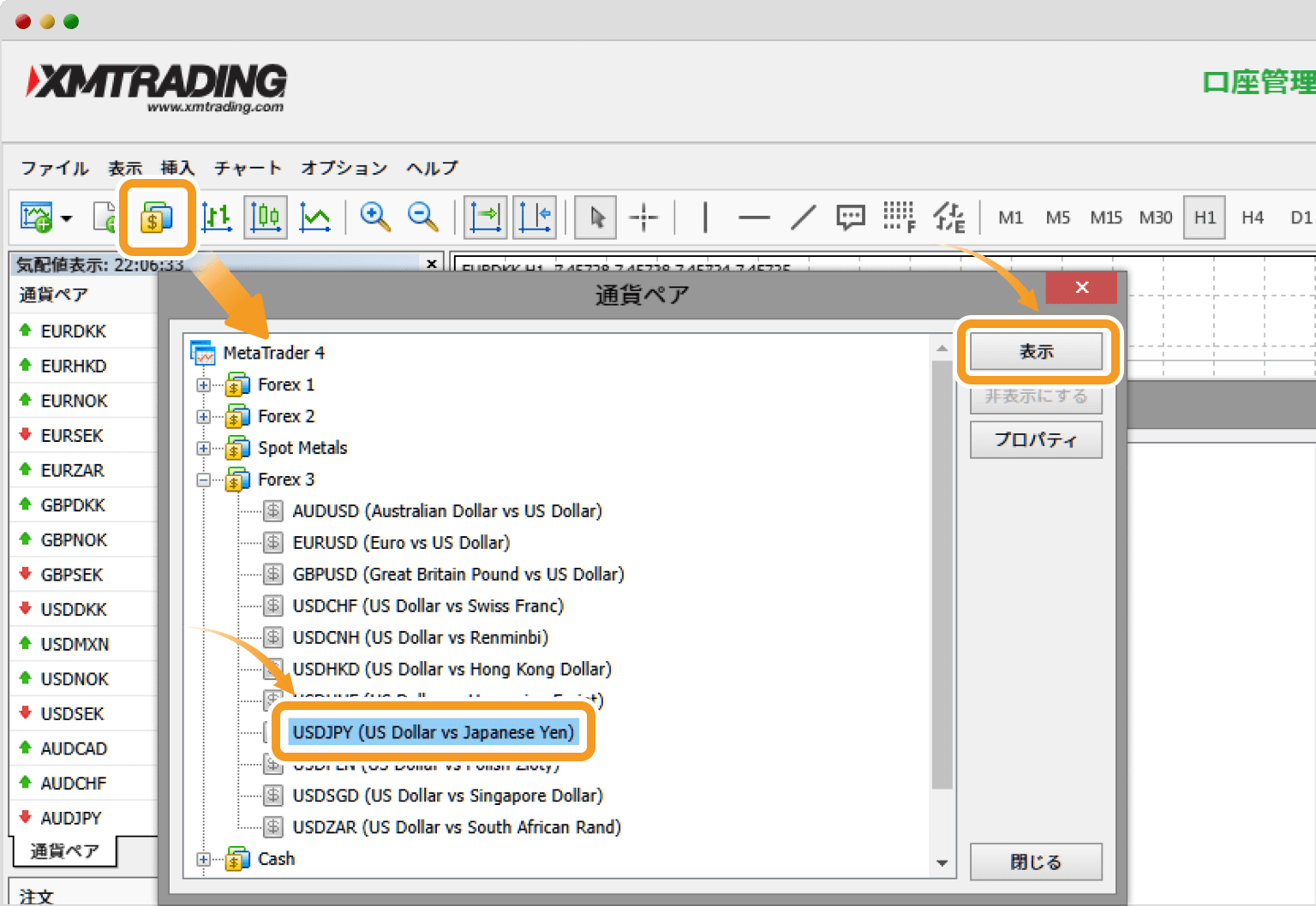Image resolution: width=1316 pixels, height=906 pixels.
Task: Select USDSGD symbol in tree
Action: [447, 796]
